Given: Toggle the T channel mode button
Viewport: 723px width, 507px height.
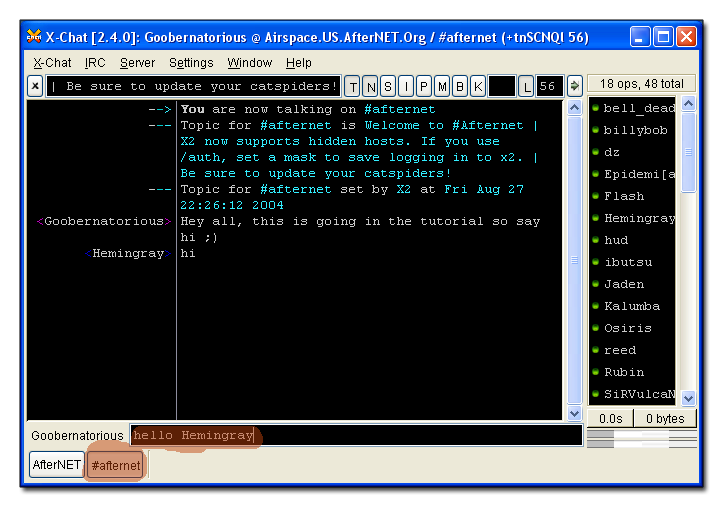Looking at the screenshot, I should coord(353,86).
